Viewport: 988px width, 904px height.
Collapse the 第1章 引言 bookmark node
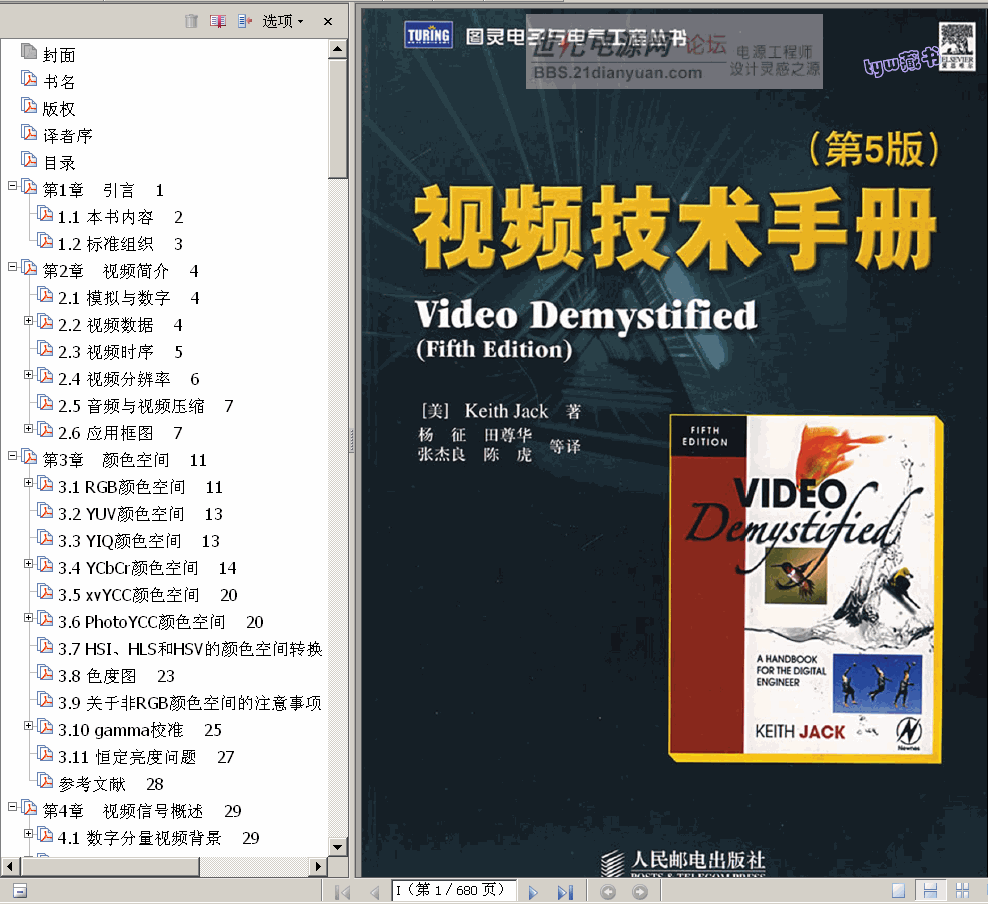(12, 186)
